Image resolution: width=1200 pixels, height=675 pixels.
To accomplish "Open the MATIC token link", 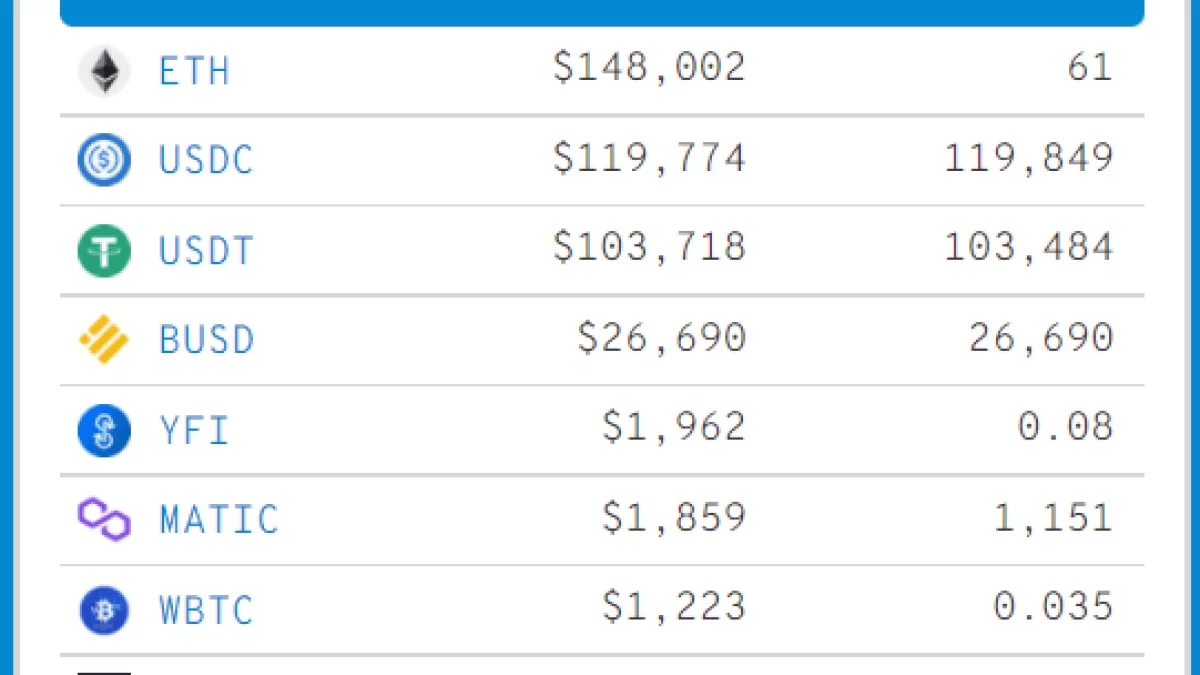I will pos(219,520).
